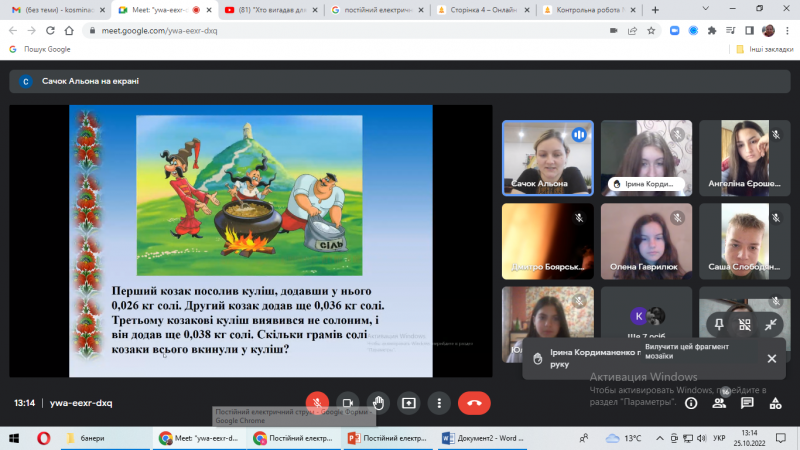This screenshot has height=450, width=800.
Task: Open Документ2 Word taskbar item
Action: click(x=482, y=438)
